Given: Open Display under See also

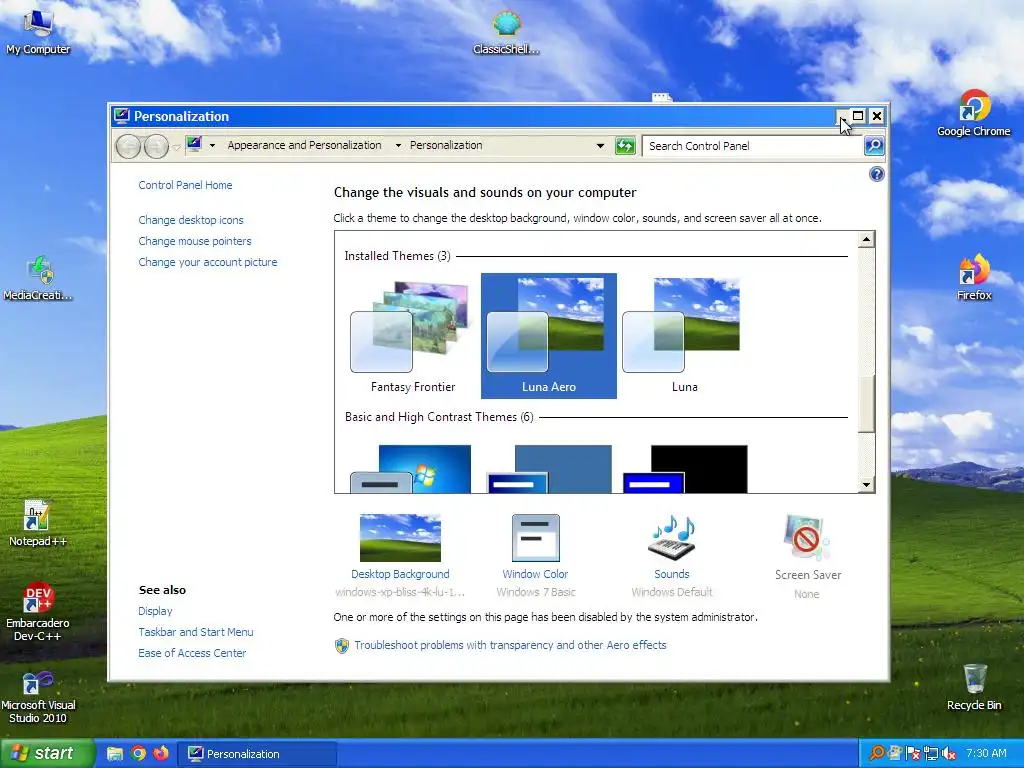Looking at the screenshot, I should (155, 611).
